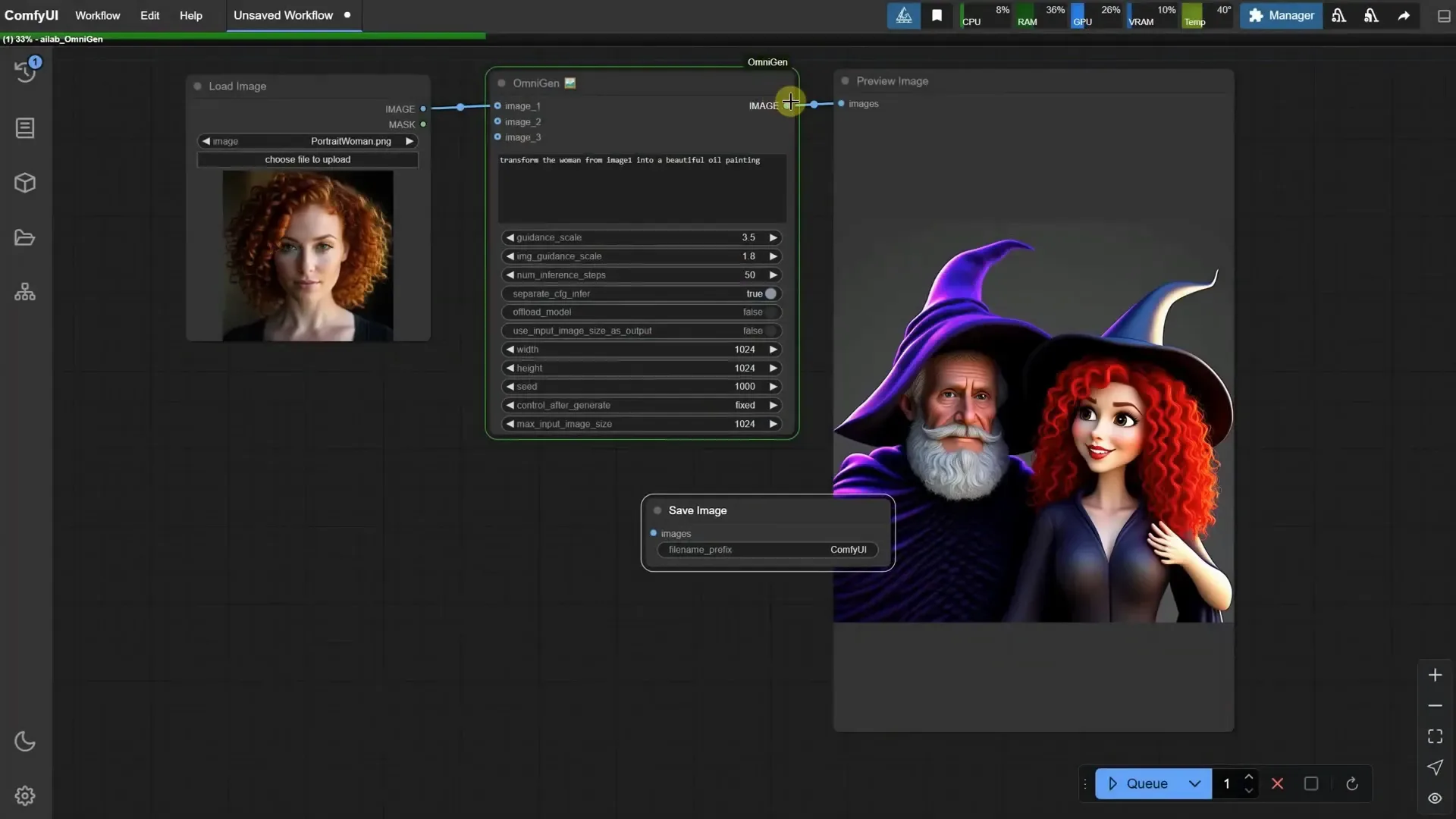
Task: Open the node library cube icon
Action: 25,183
